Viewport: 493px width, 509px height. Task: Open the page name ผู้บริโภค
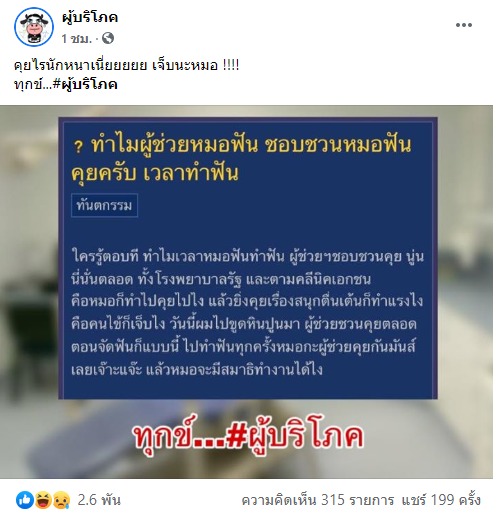[90, 17]
